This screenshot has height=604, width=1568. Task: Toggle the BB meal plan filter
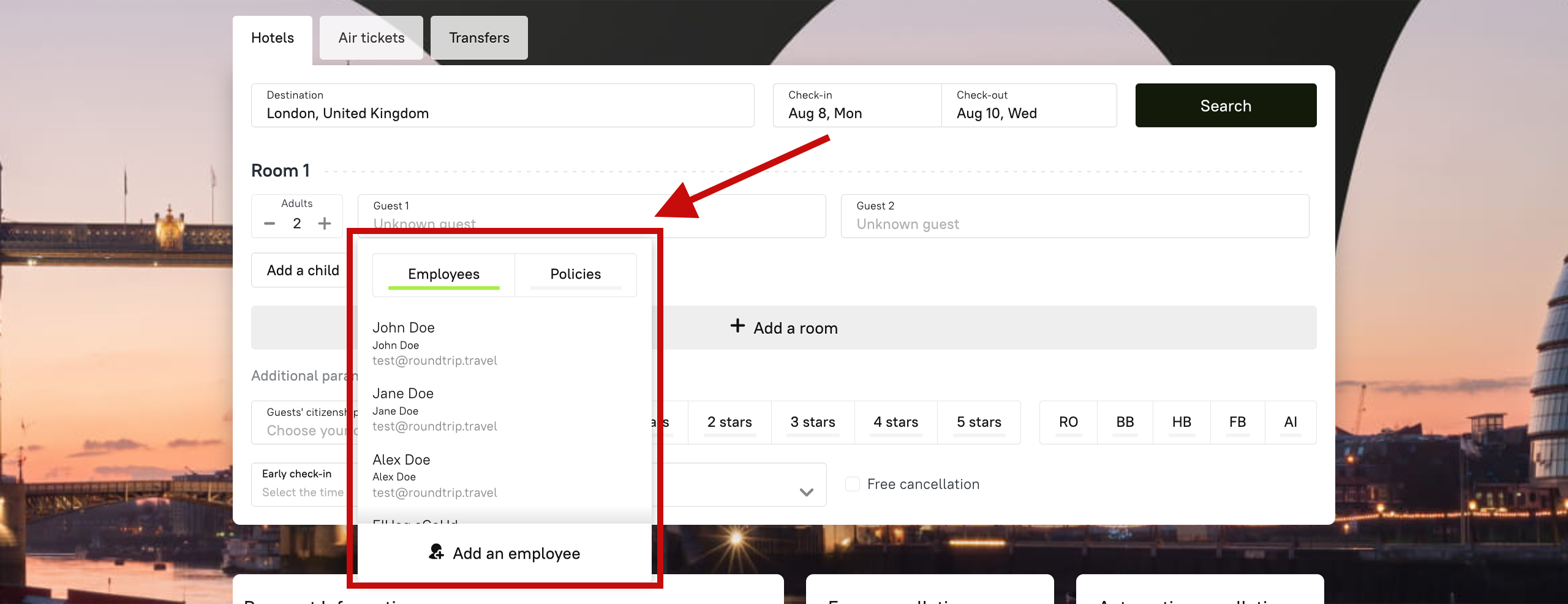click(x=1125, y=422)
